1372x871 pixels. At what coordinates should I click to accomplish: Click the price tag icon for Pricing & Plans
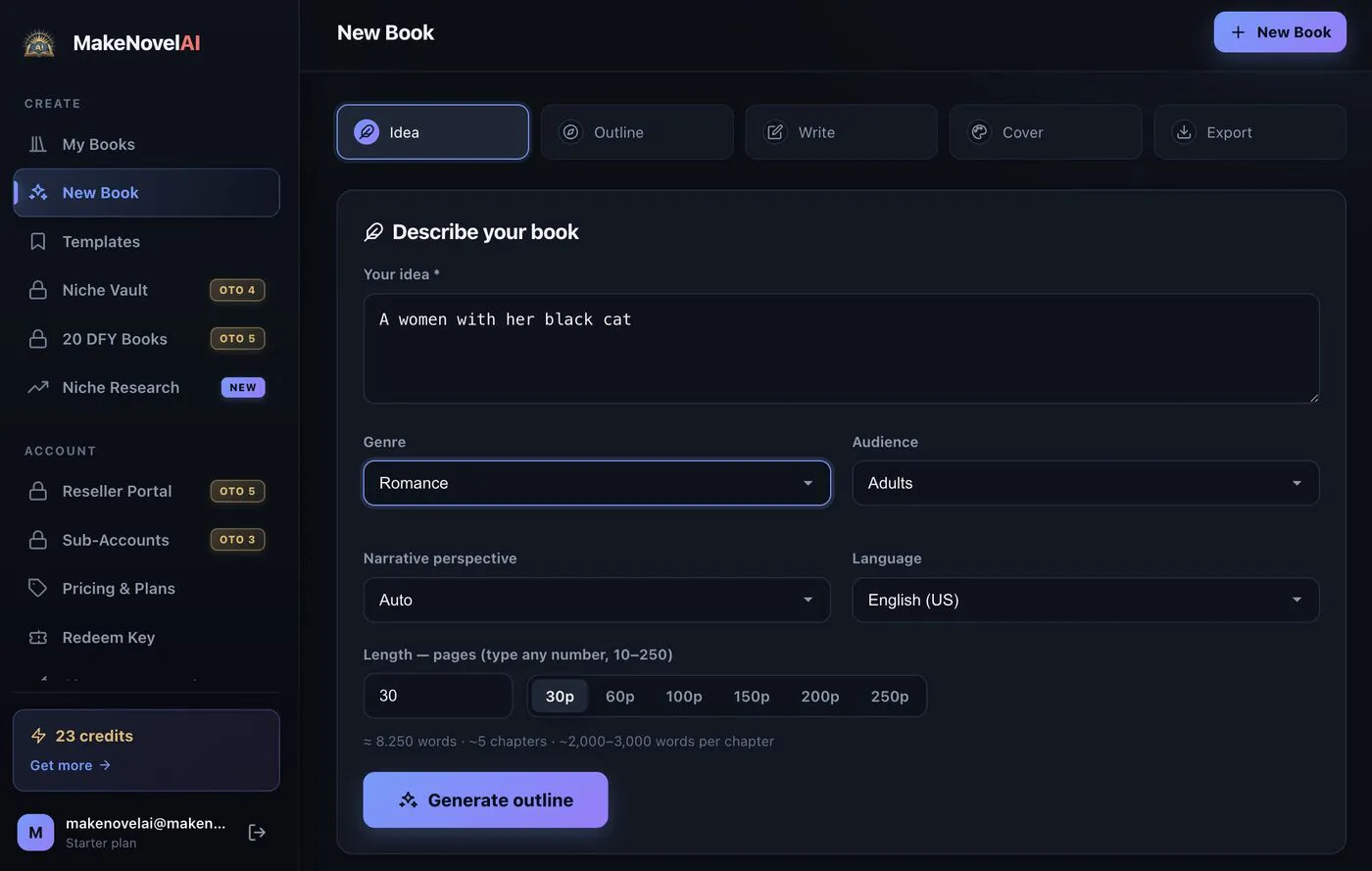pos(38,588)
